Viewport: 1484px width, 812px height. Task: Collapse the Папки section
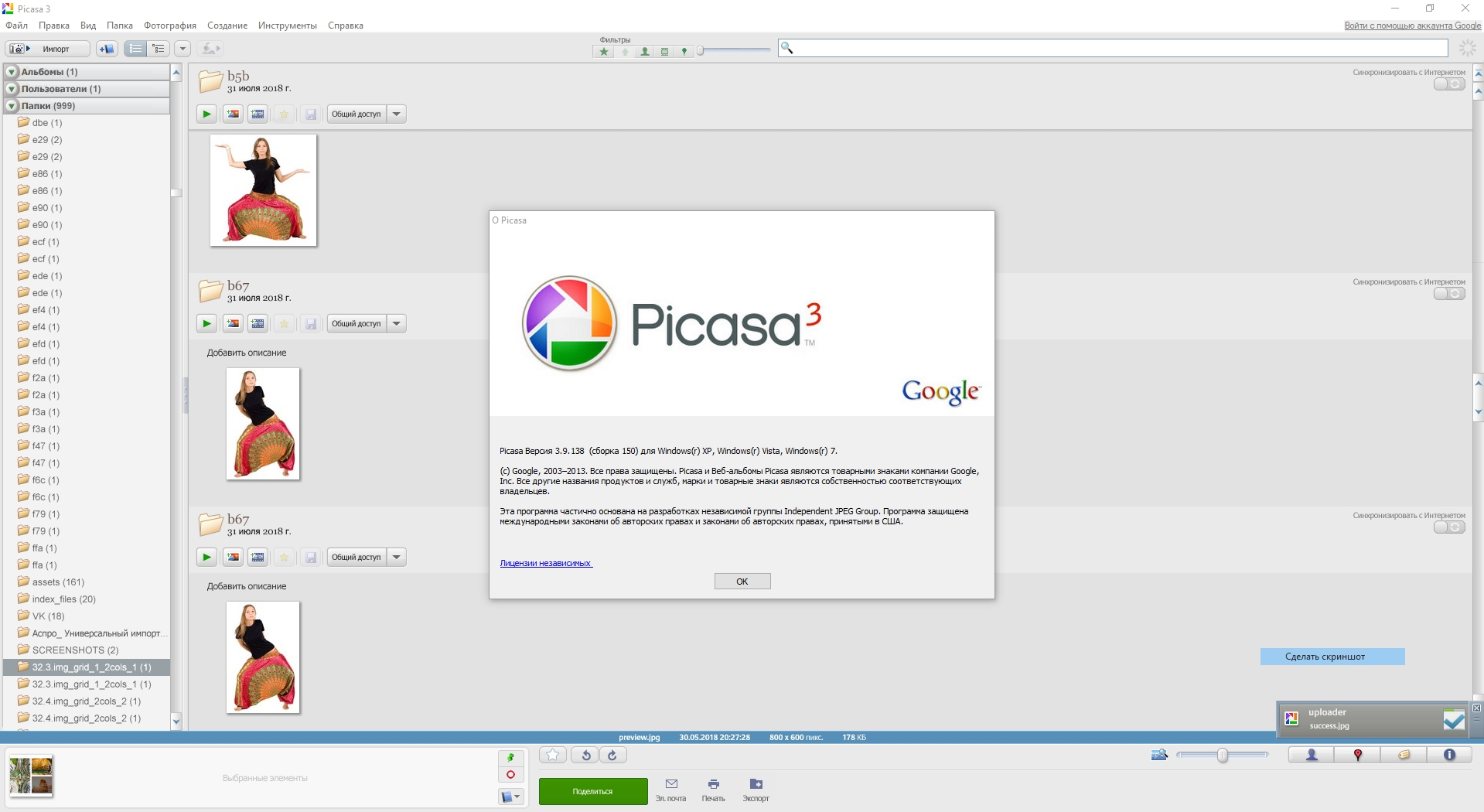12,106
